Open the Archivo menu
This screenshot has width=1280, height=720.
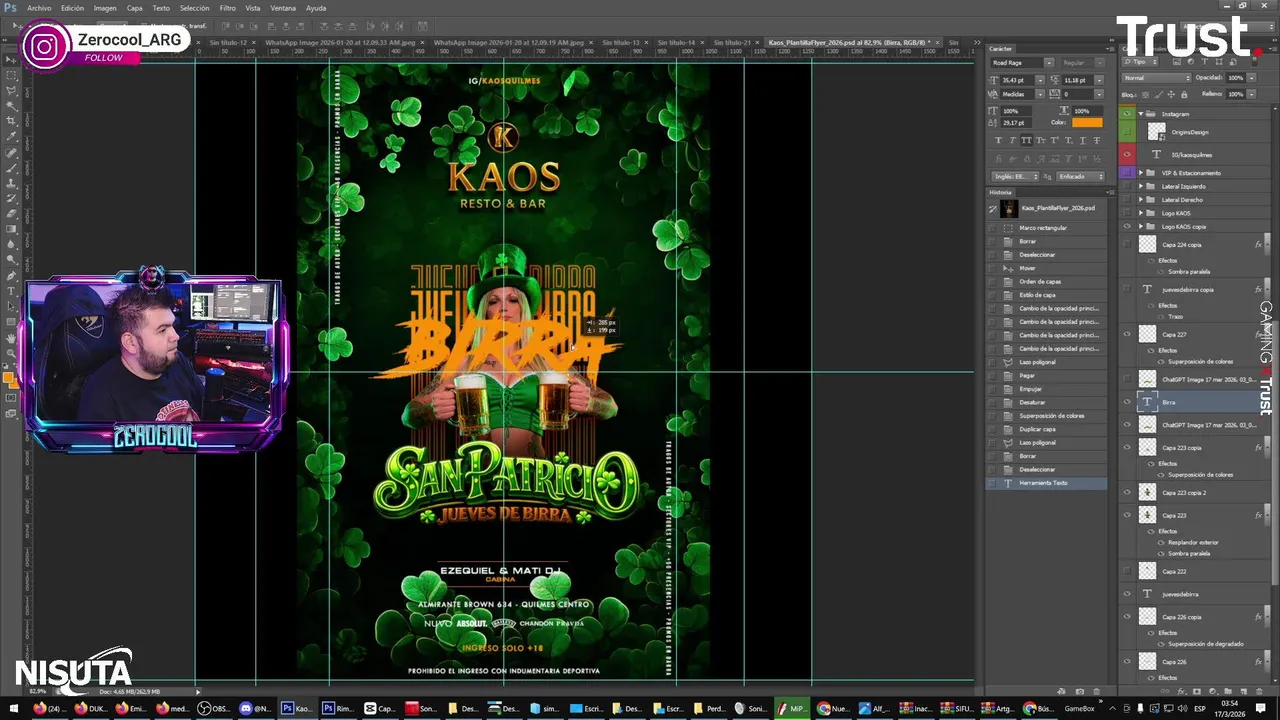[39, 8]
